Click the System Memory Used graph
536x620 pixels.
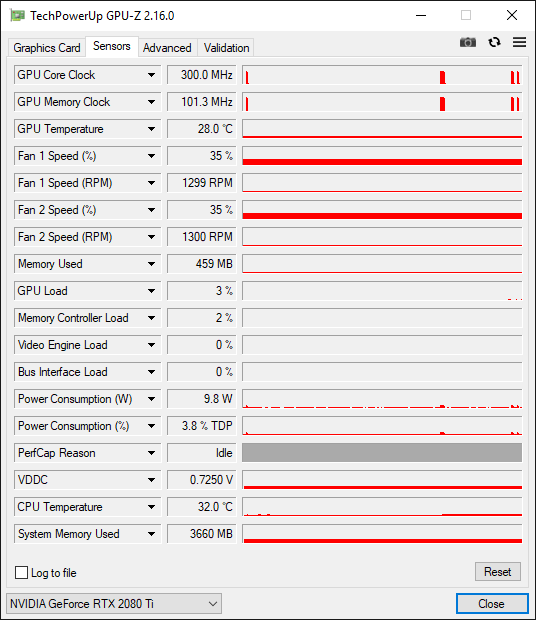[382, 534]
